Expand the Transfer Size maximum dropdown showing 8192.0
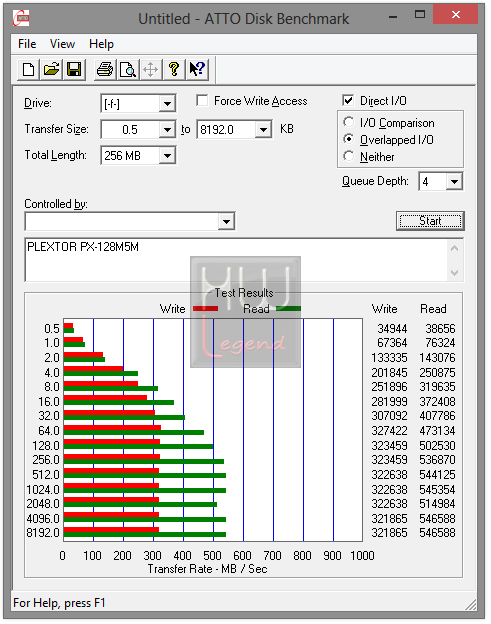The width and height of the screenshot is (491, 624). point(263,130)
